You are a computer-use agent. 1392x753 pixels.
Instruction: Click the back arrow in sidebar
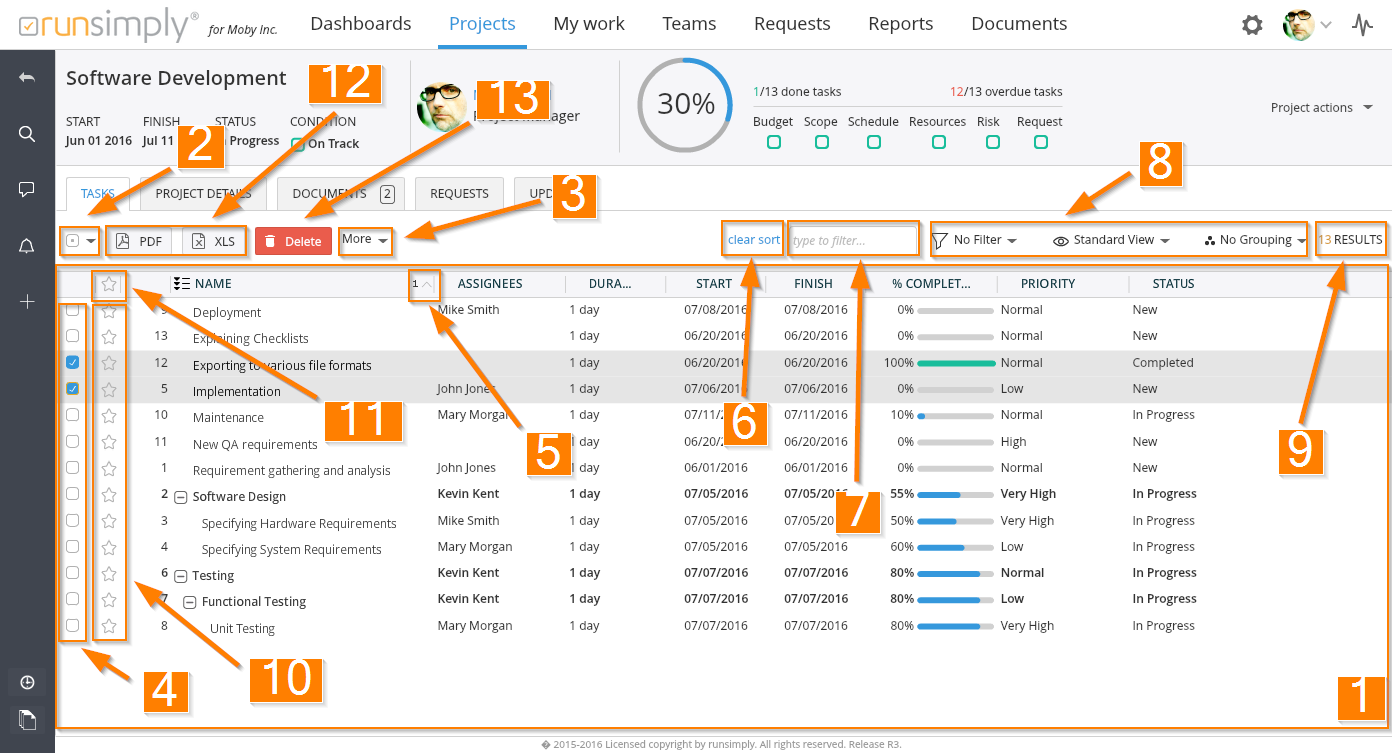pyautogui.click(x=27, y=78)
